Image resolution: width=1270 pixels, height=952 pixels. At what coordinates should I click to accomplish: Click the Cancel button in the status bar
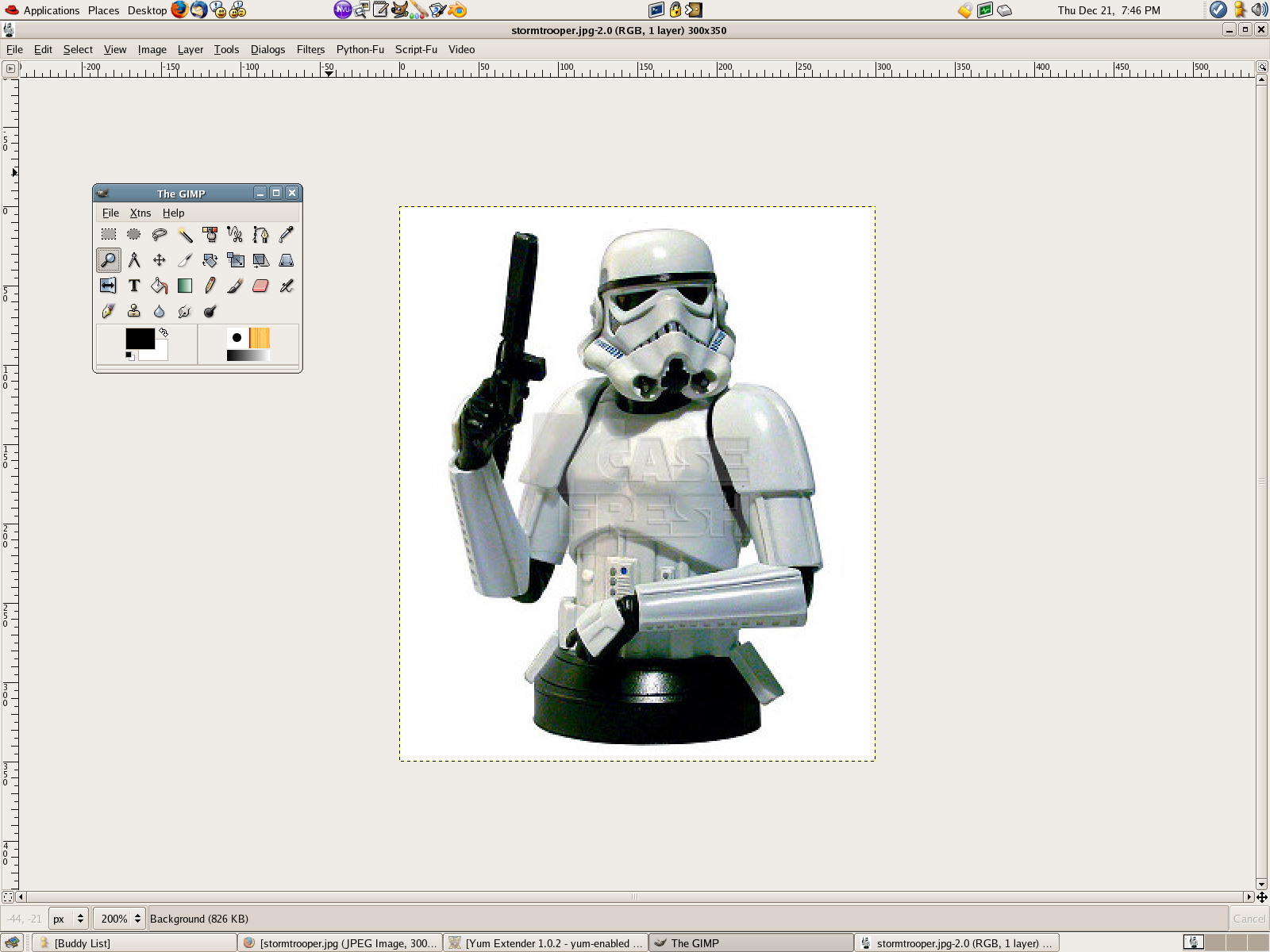pos(1249,918)
